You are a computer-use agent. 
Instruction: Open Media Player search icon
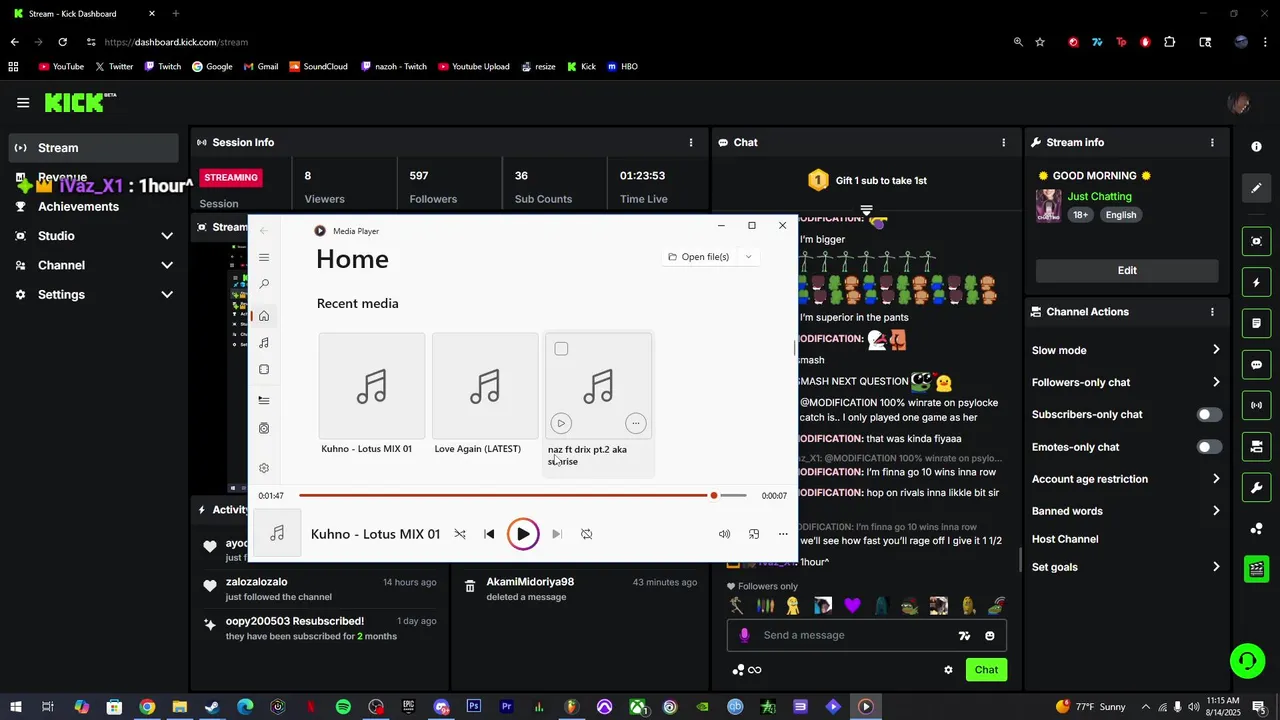tap(264, 284)
